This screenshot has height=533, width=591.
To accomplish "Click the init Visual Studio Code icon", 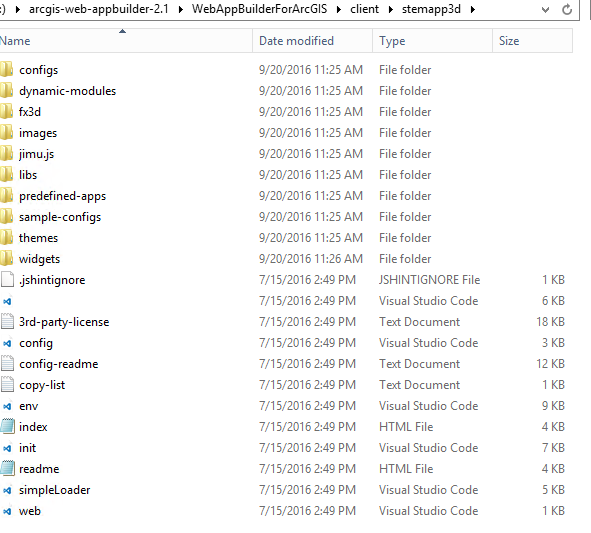I will click(x=7, y=448).
